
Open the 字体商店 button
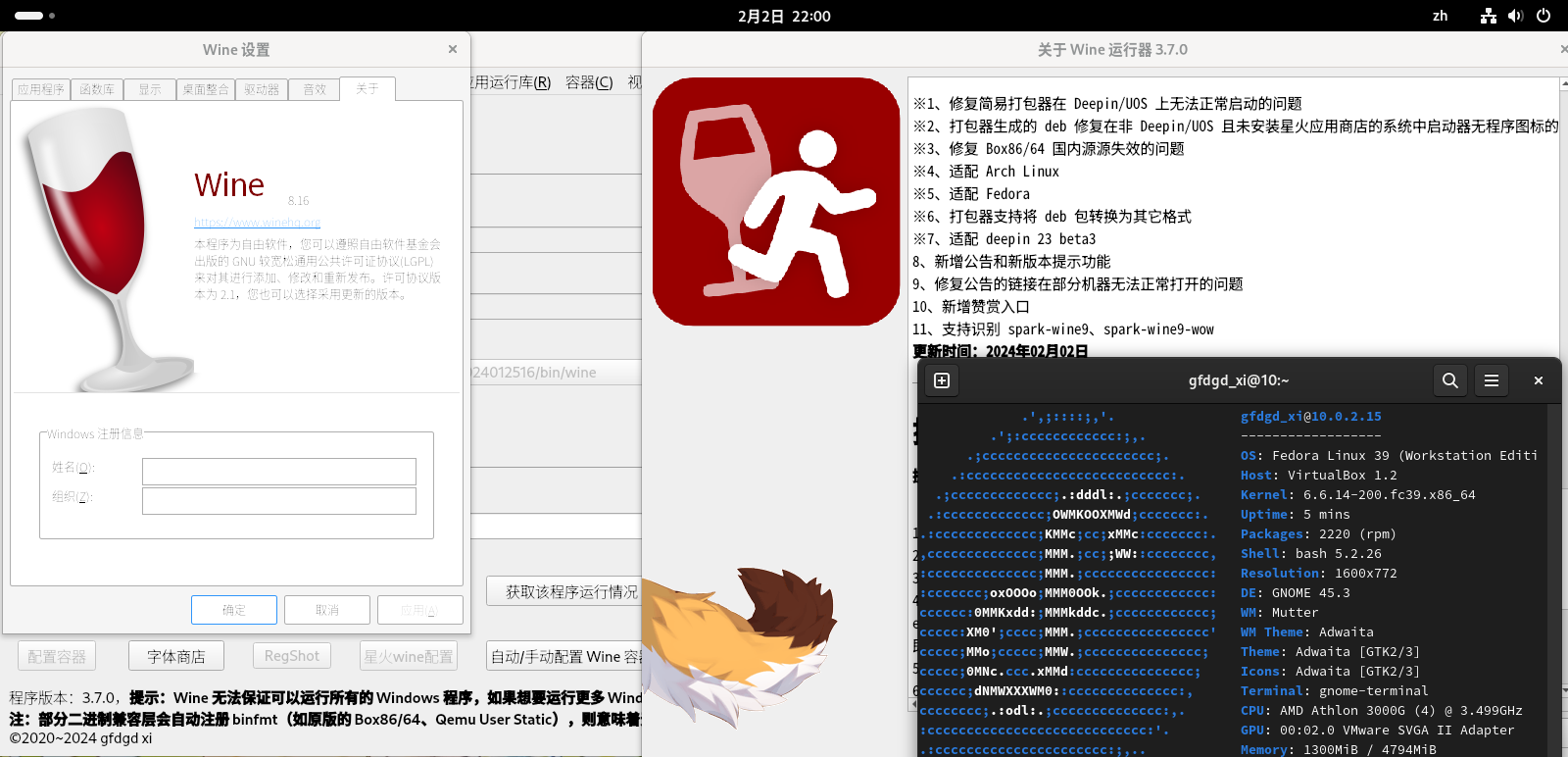[176, 656]
